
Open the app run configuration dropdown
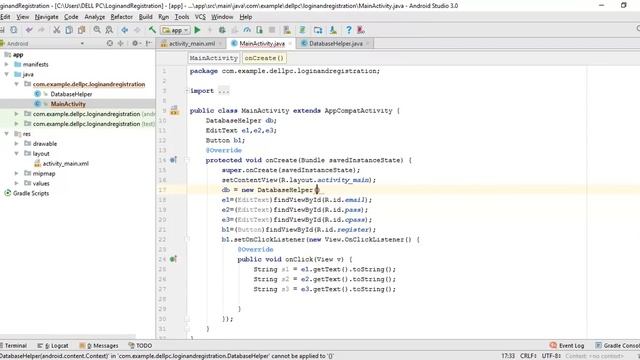175,30
